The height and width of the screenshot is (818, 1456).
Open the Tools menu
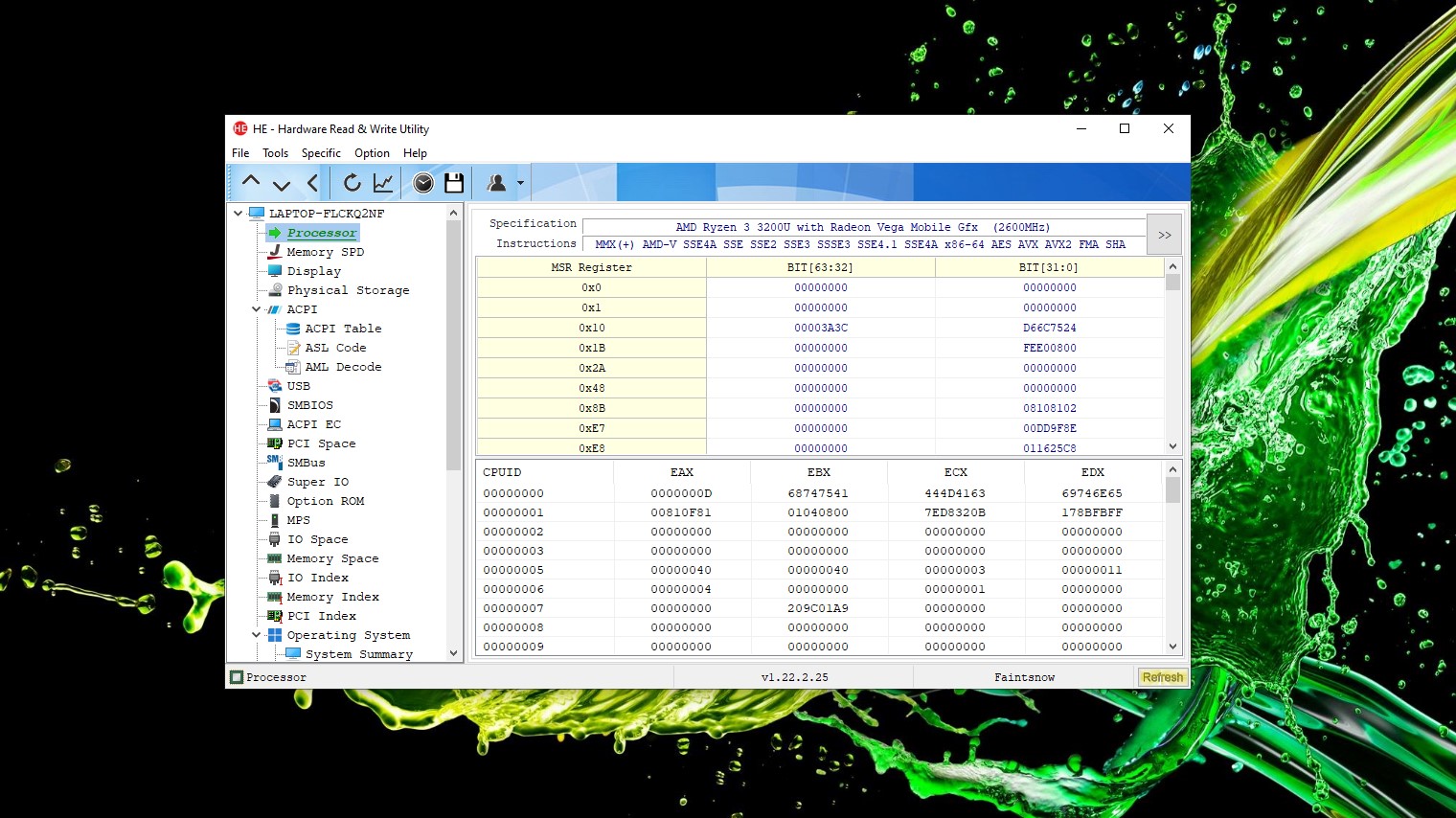275,153
